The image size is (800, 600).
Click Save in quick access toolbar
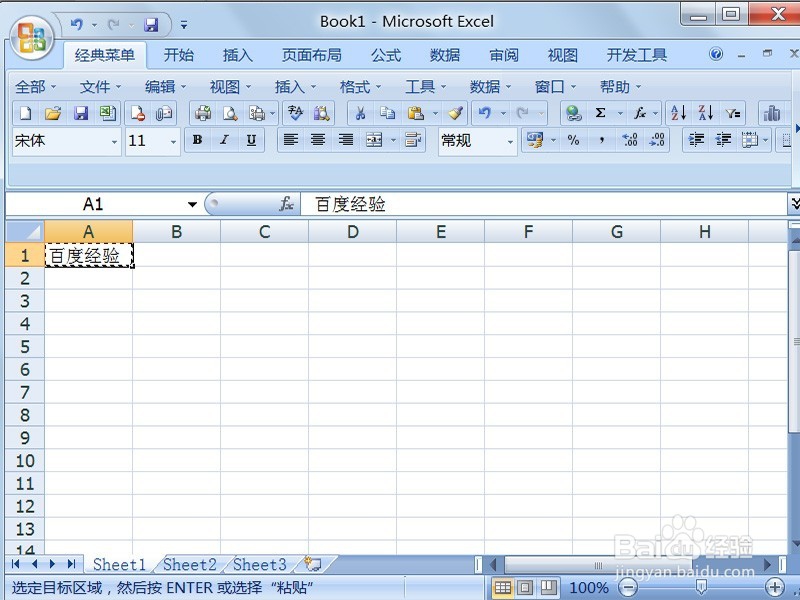click(x=151, y=24)
